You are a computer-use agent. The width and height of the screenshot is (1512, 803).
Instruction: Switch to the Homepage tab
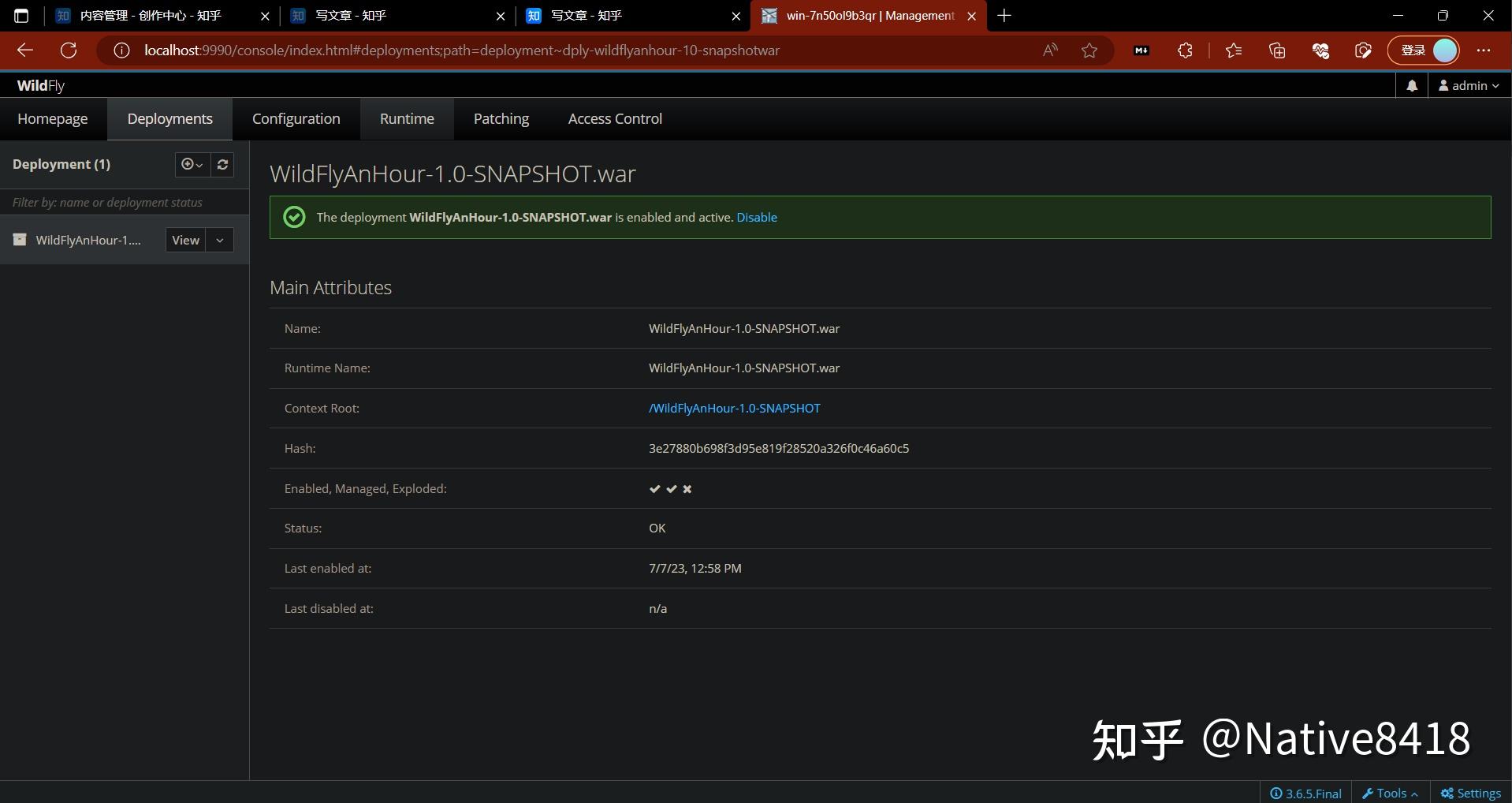coord(53,119)
